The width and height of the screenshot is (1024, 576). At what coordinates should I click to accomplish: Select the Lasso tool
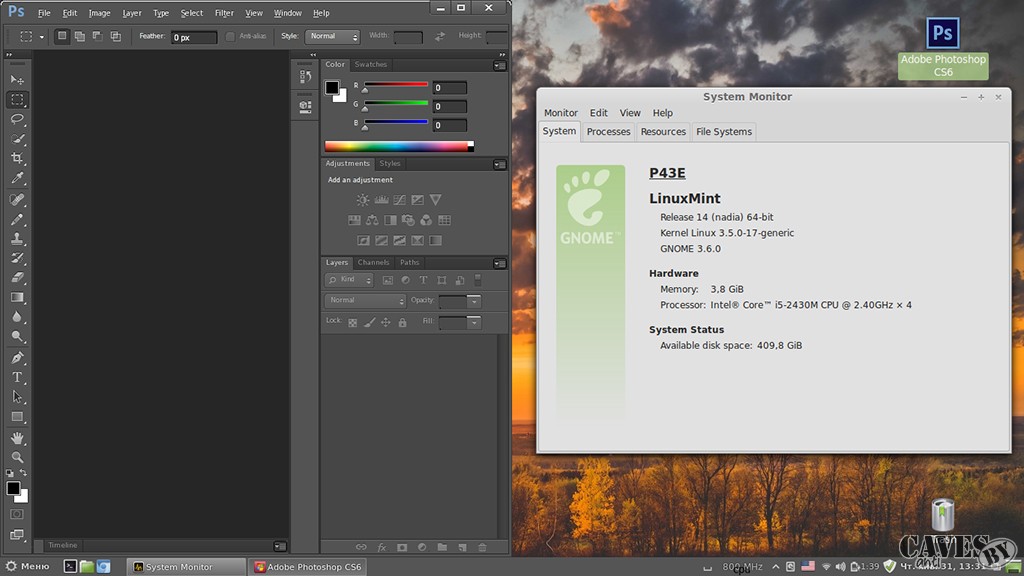tap(17, 120)
